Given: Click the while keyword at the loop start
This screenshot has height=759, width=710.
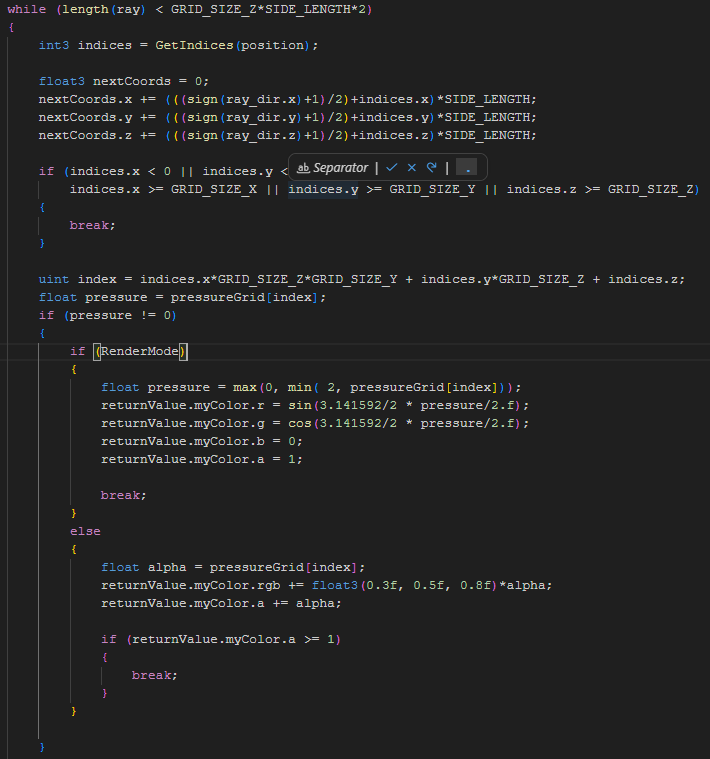Looking at the screenshot, I should click(26, 9).
